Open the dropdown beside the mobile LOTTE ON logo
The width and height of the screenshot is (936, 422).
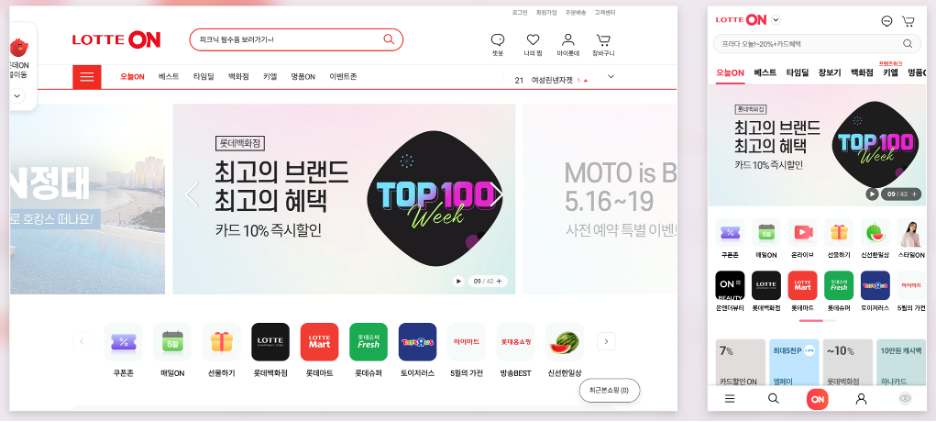[775, 20]
